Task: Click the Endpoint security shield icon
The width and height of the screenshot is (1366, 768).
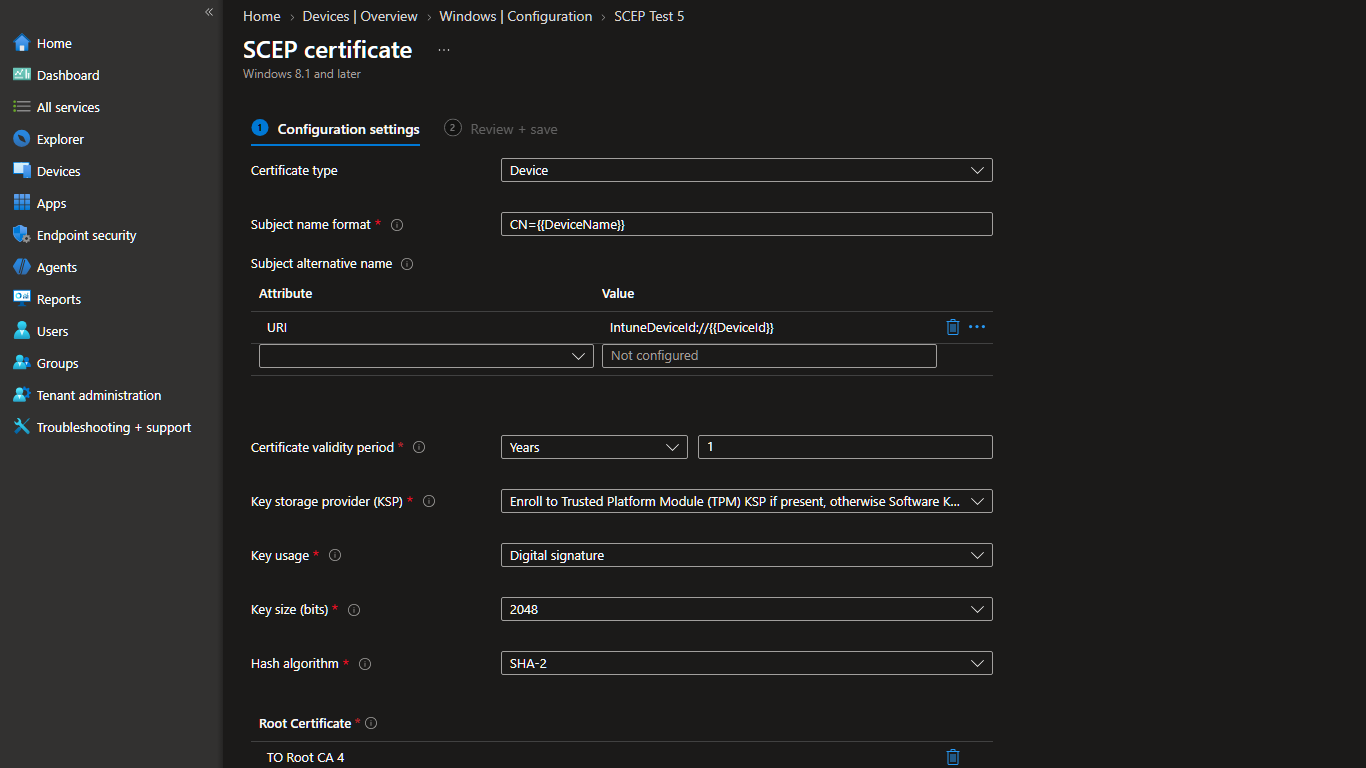Action: 22,235
